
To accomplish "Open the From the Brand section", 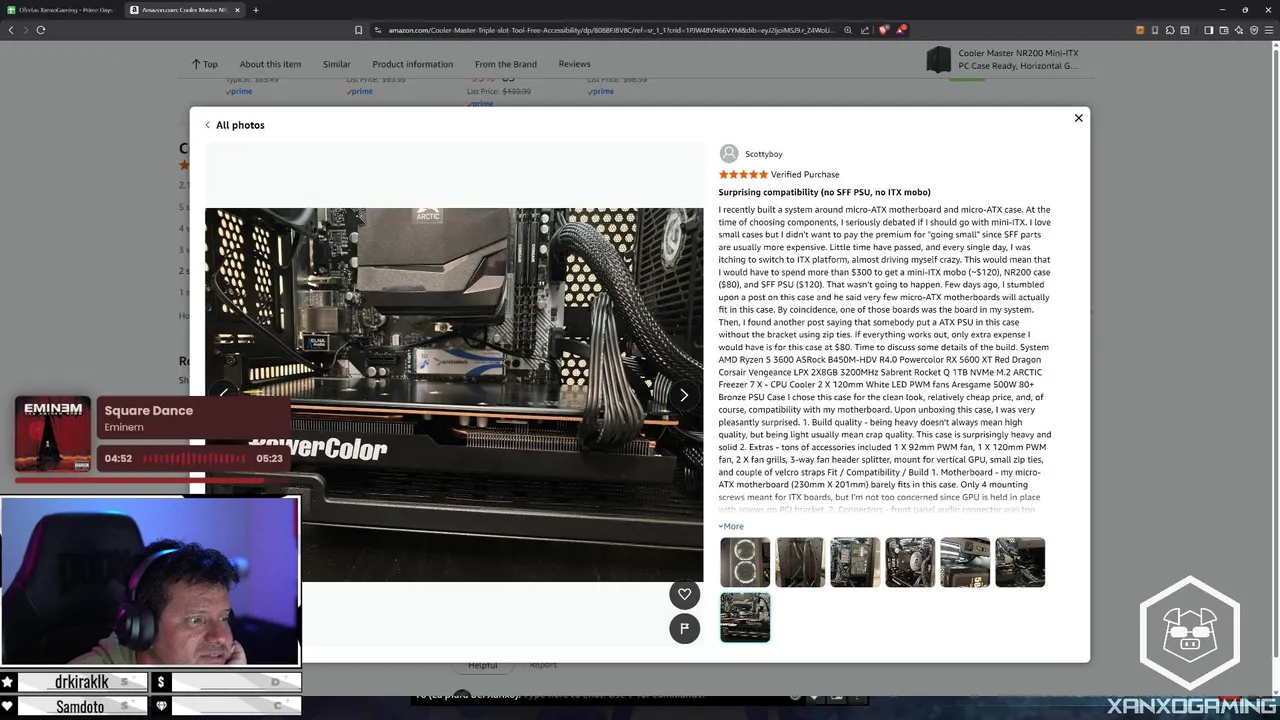I will pos(505,64).
